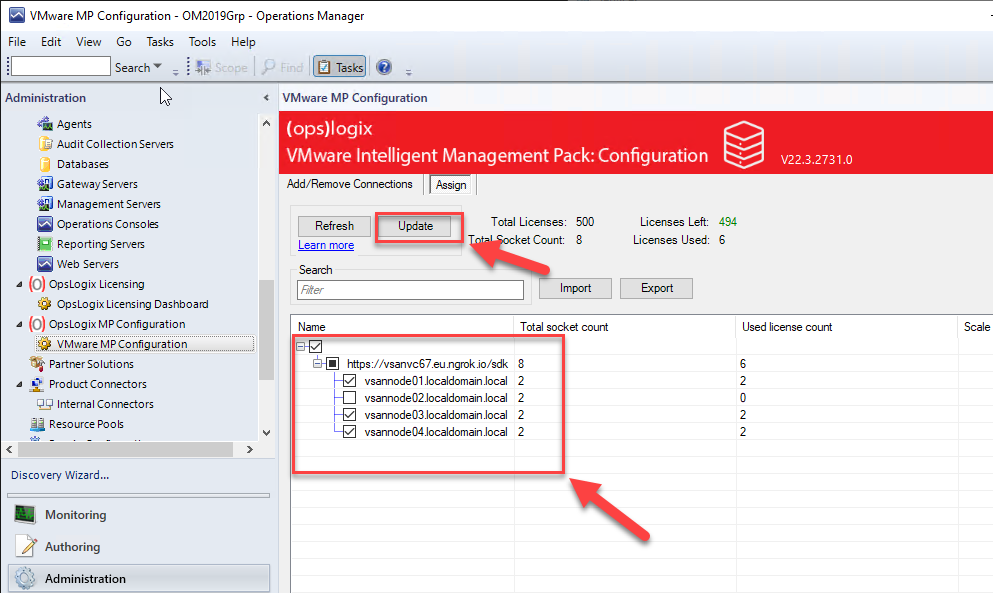Click the Filter search field
This screenshot has height=593, width=993.
[410, 290]
